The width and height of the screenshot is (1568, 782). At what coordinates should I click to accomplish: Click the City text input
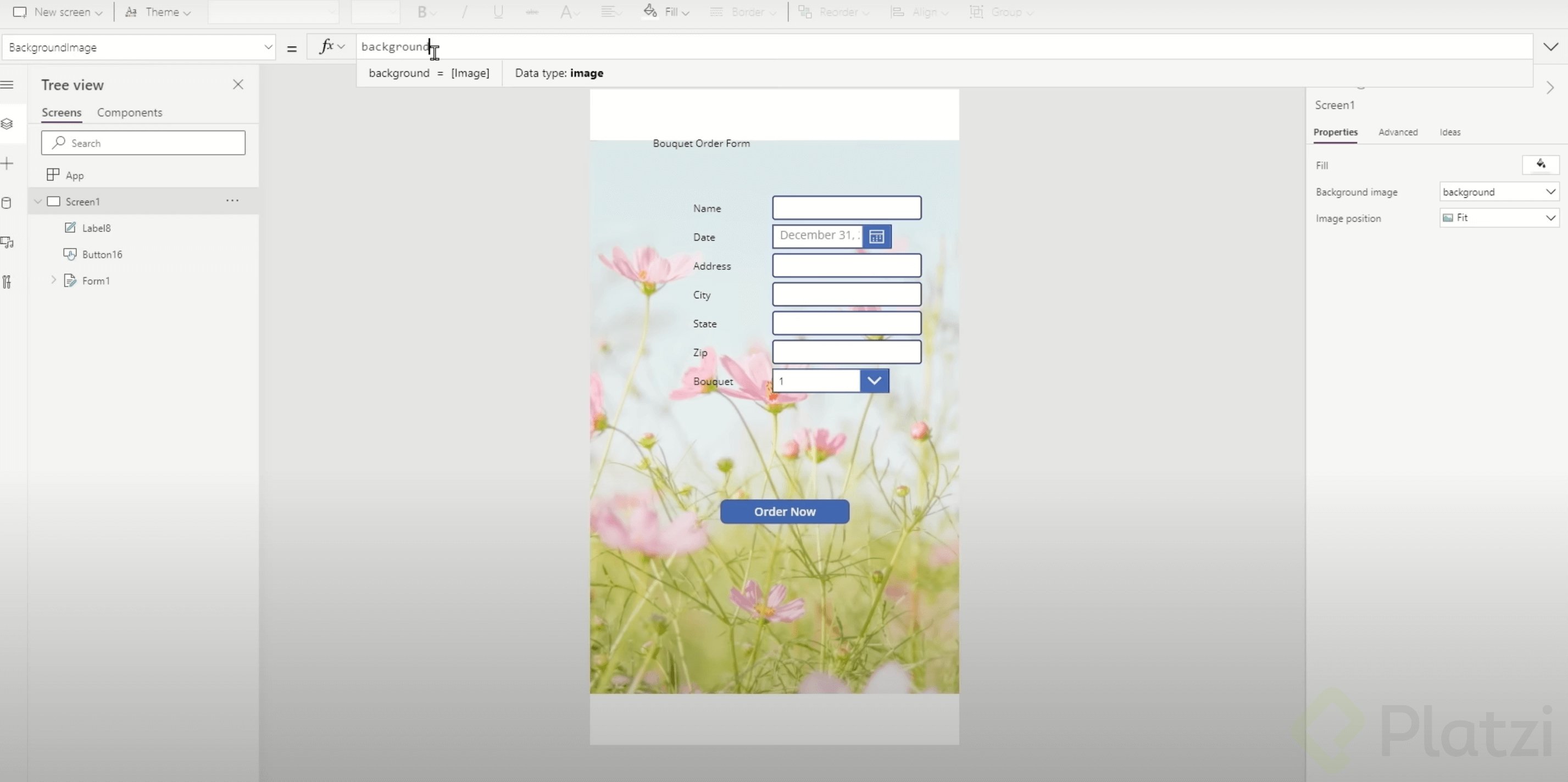tap(847, 294)
